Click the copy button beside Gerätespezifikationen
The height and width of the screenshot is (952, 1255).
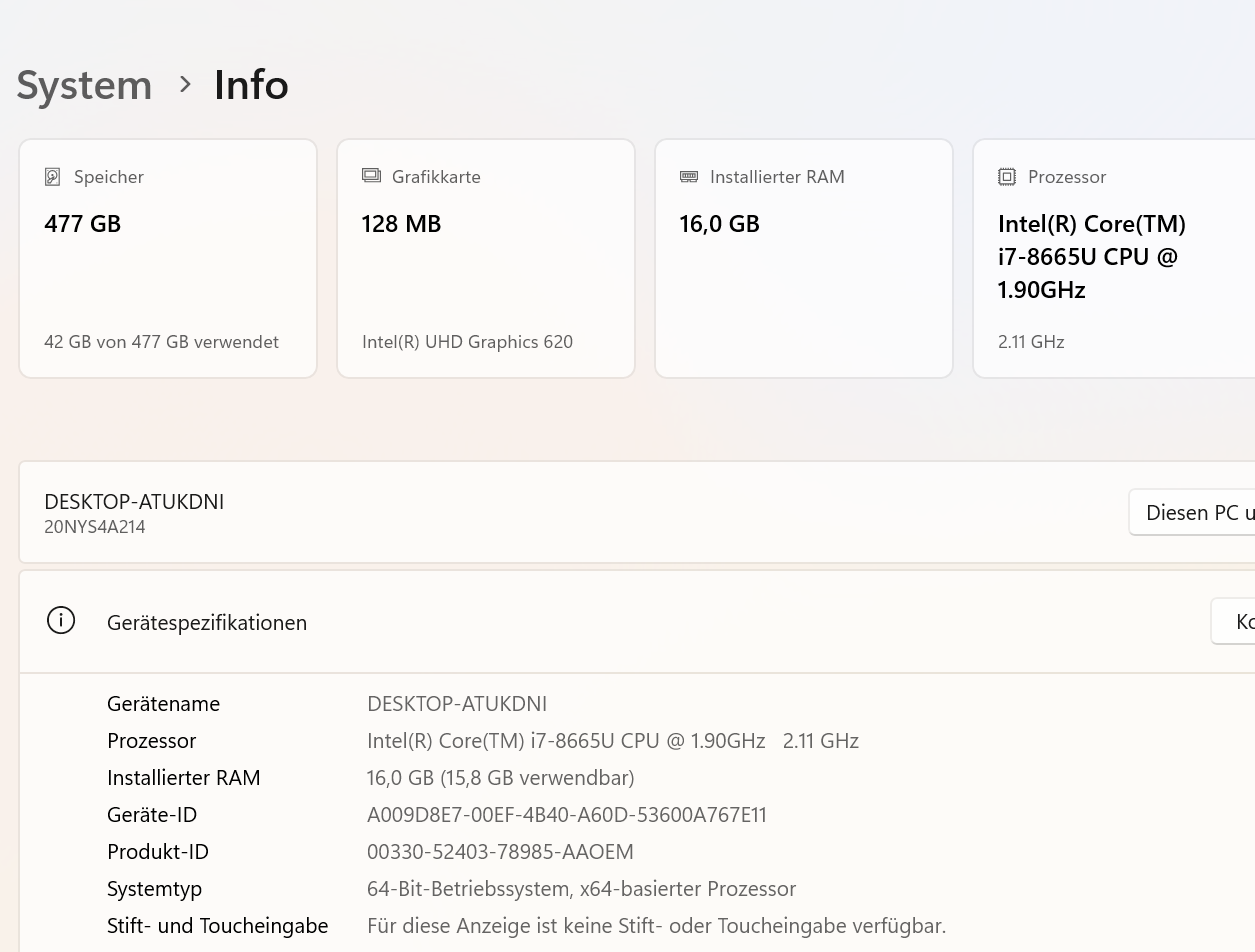coord(1233,622)
